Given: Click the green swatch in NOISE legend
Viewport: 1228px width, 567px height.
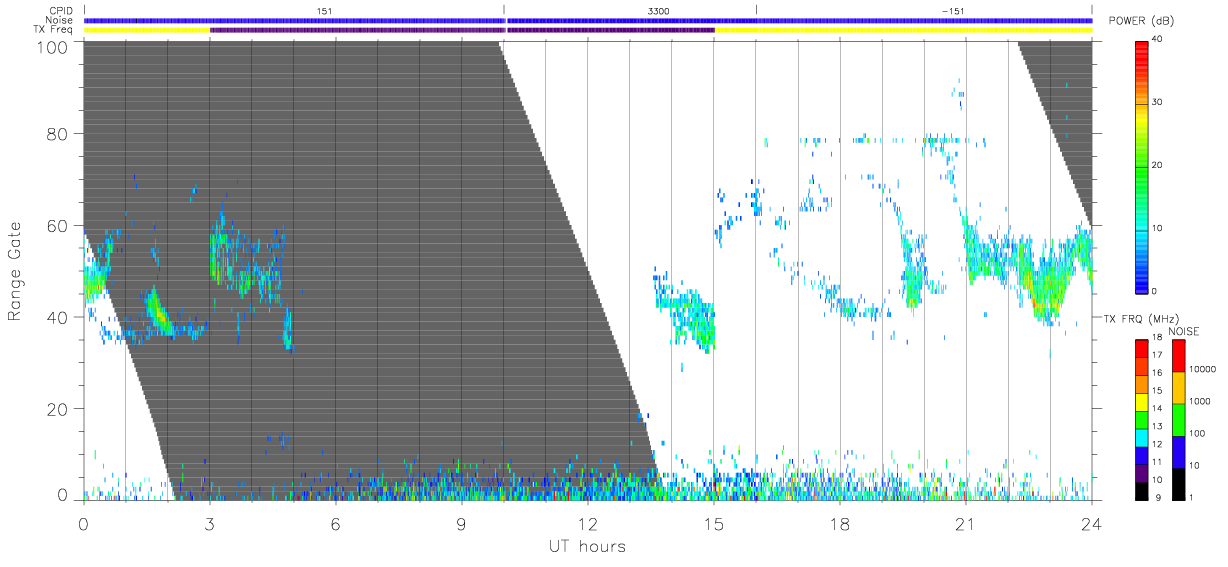Looking at the screenshot, I should [x=1178, y=420].
